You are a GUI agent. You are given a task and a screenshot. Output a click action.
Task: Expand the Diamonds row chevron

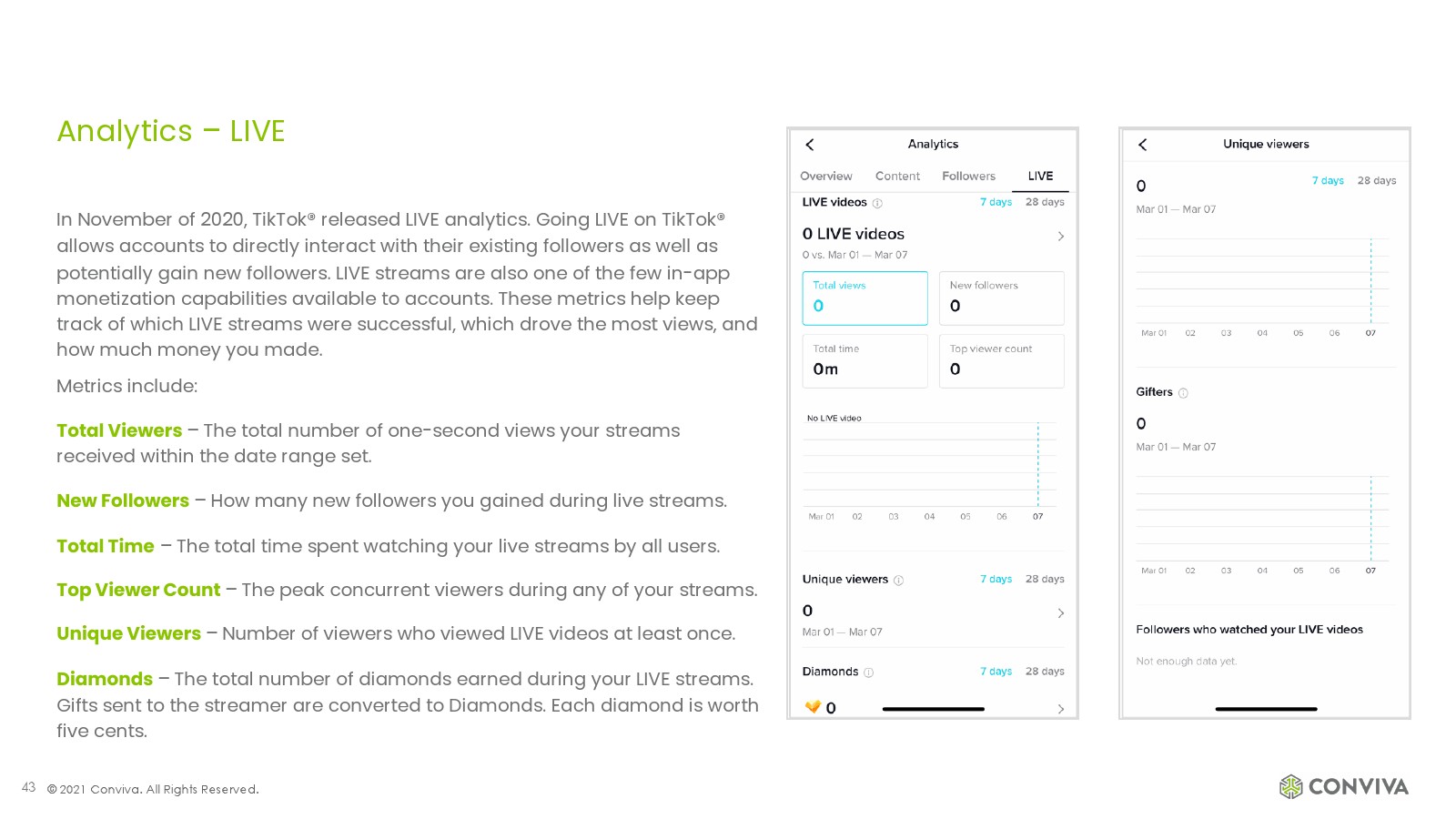click(1060, 709)
